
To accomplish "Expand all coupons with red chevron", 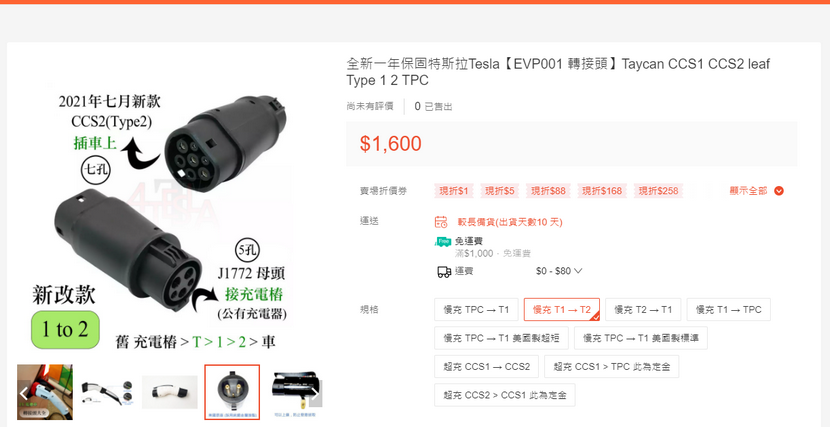I will point(779,191).
